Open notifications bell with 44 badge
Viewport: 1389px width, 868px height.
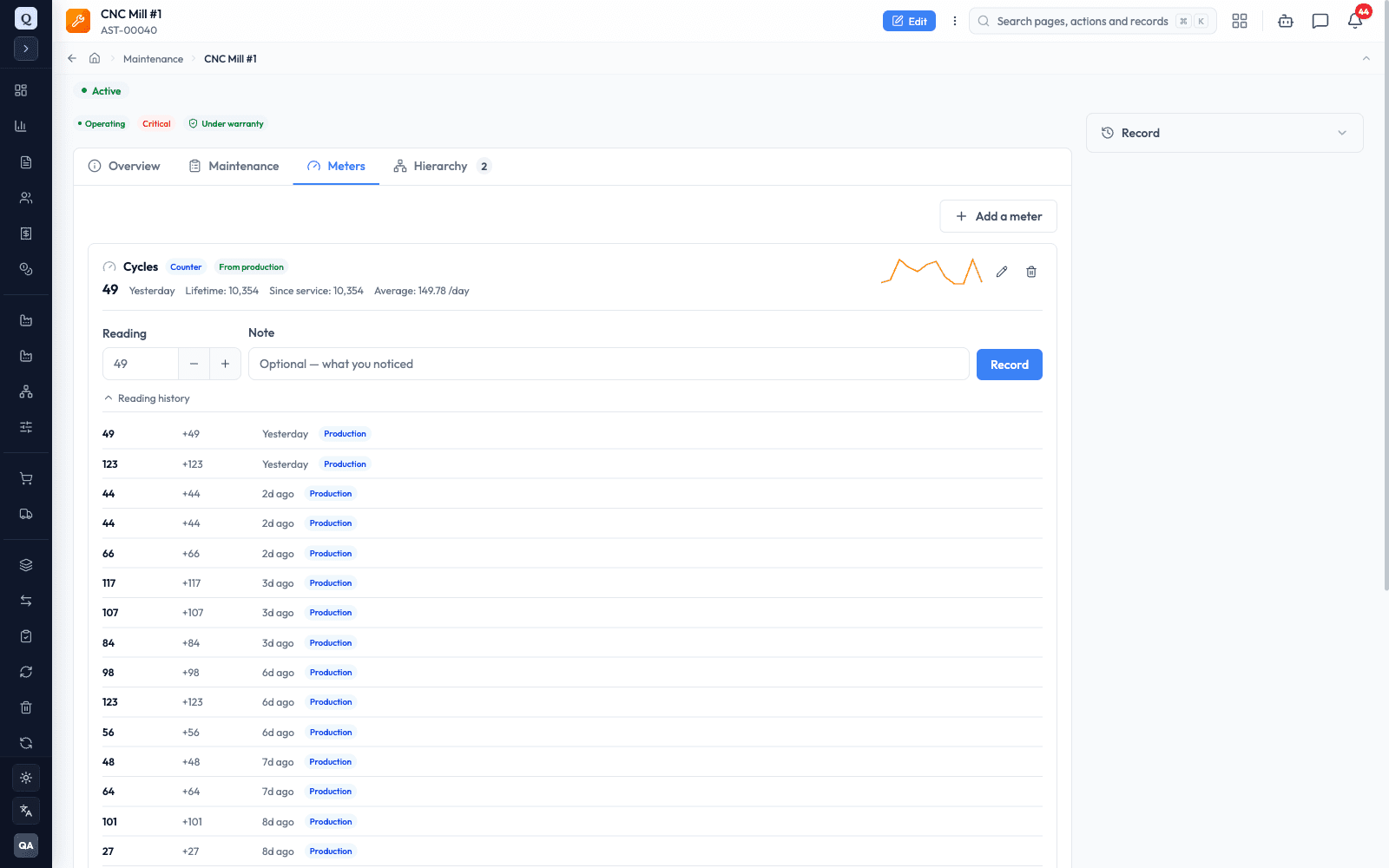coord(1355,21)
